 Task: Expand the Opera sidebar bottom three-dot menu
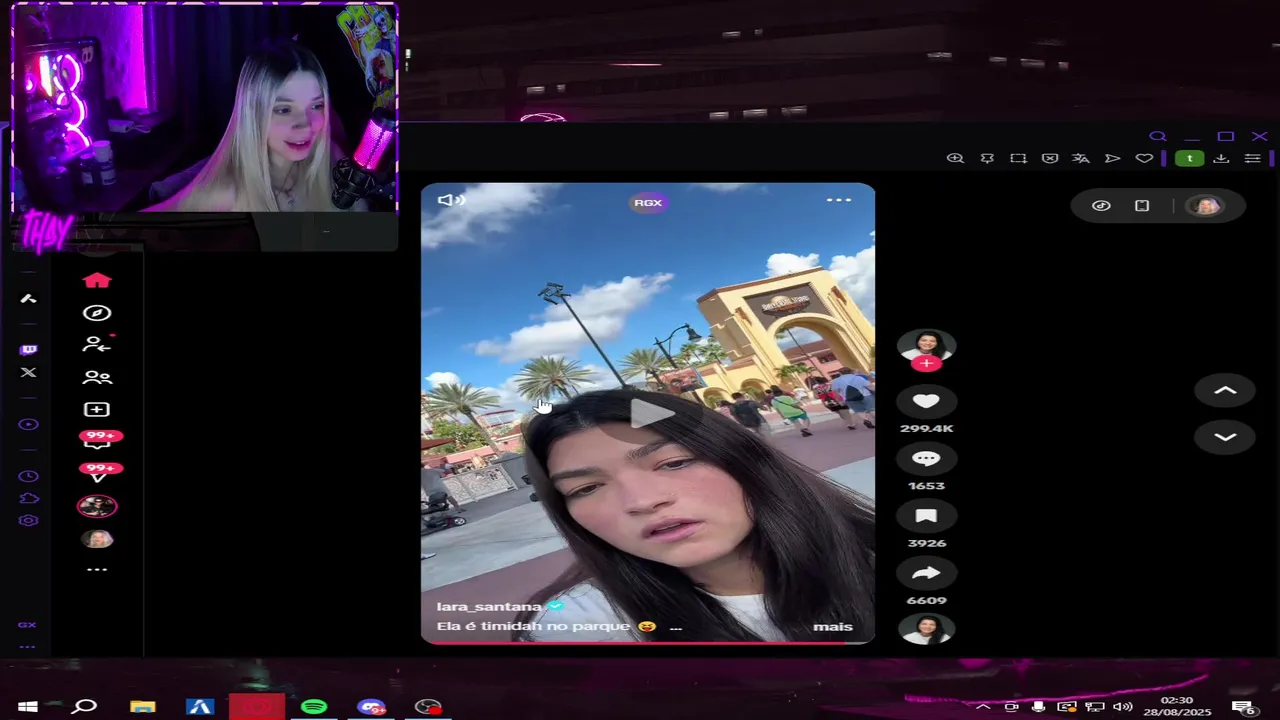(27, 646)
